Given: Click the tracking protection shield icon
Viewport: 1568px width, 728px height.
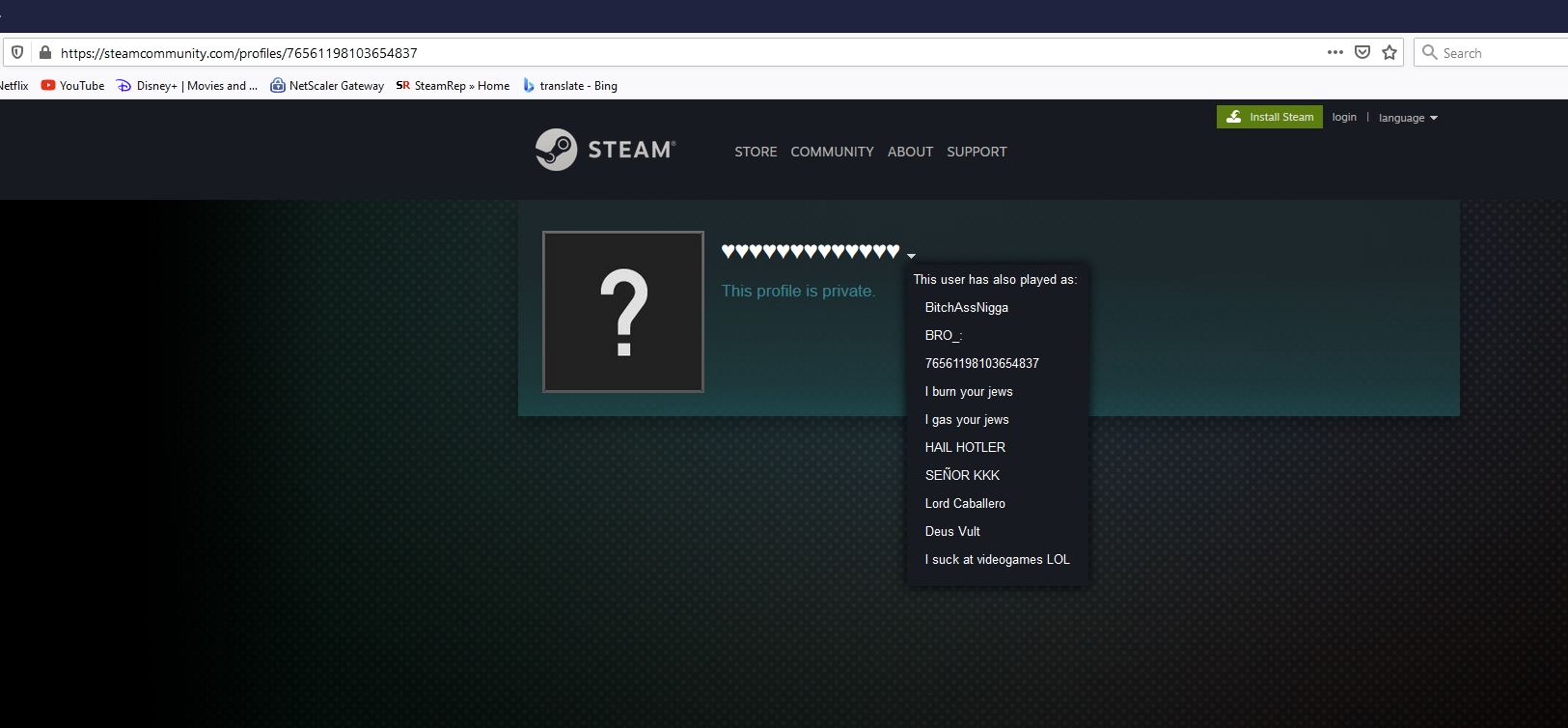Looking at the screenshot, I should tap(17, 52).
